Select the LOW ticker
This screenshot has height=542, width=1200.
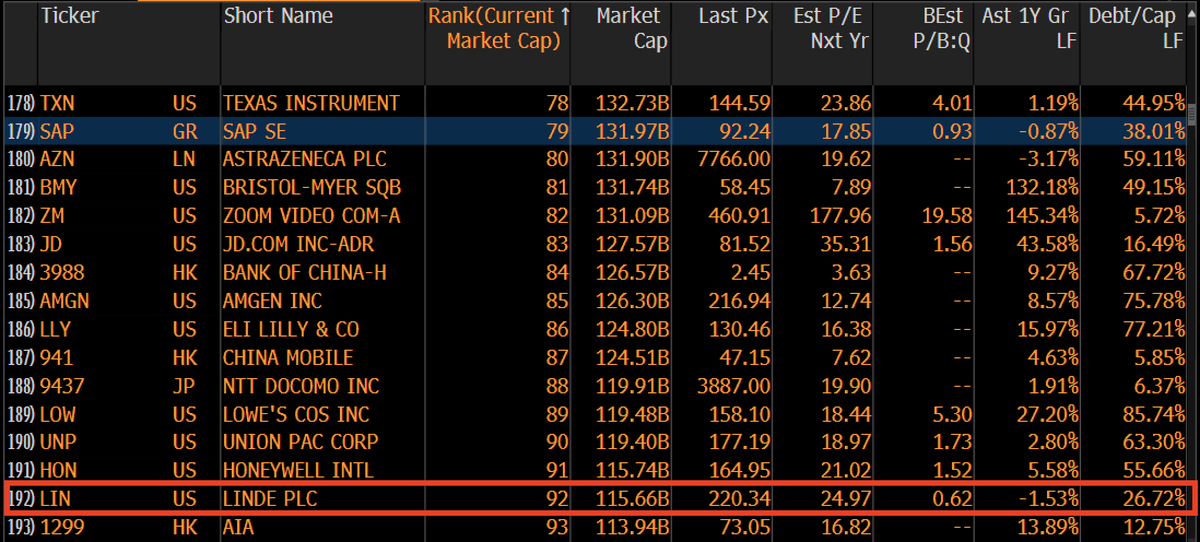click(58, 414)
